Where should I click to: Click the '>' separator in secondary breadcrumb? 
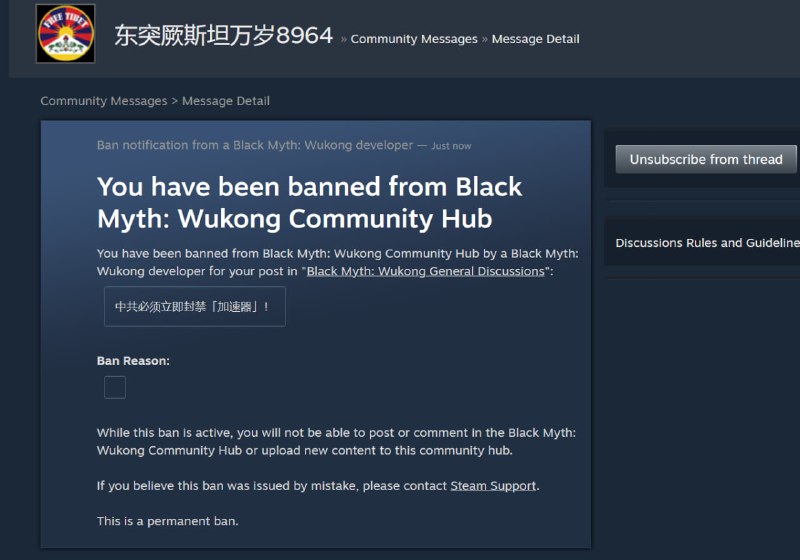pos(174,101)
